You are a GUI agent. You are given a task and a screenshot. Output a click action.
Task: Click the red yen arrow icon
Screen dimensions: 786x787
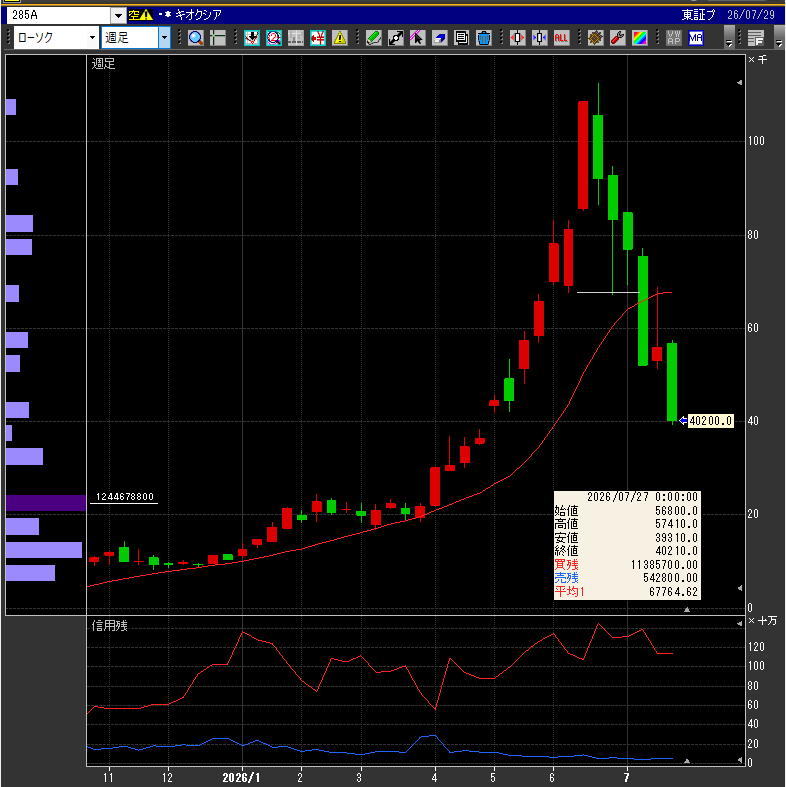[x=318, y=38]
